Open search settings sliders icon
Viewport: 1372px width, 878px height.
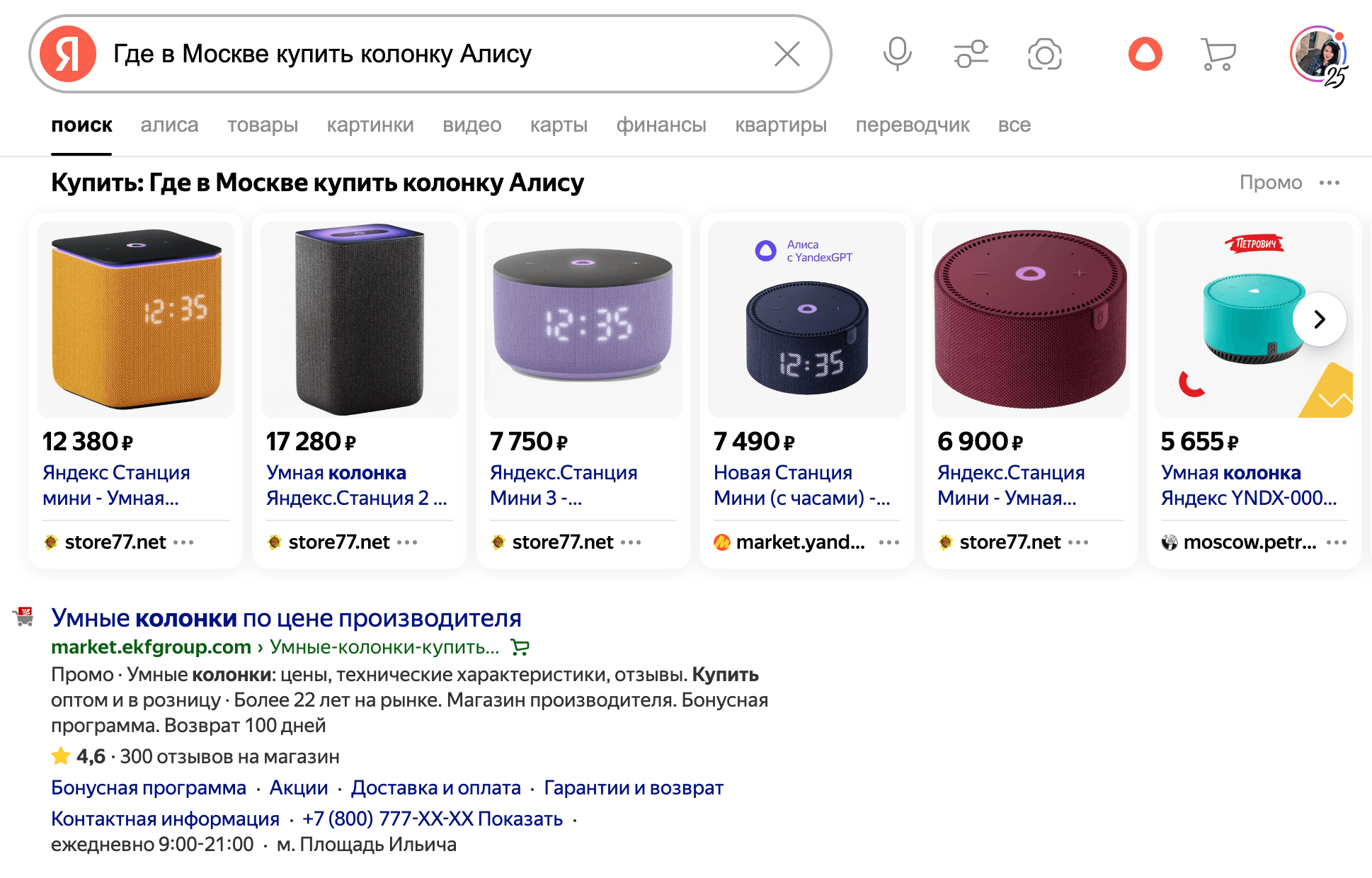[x=971, y=54]
